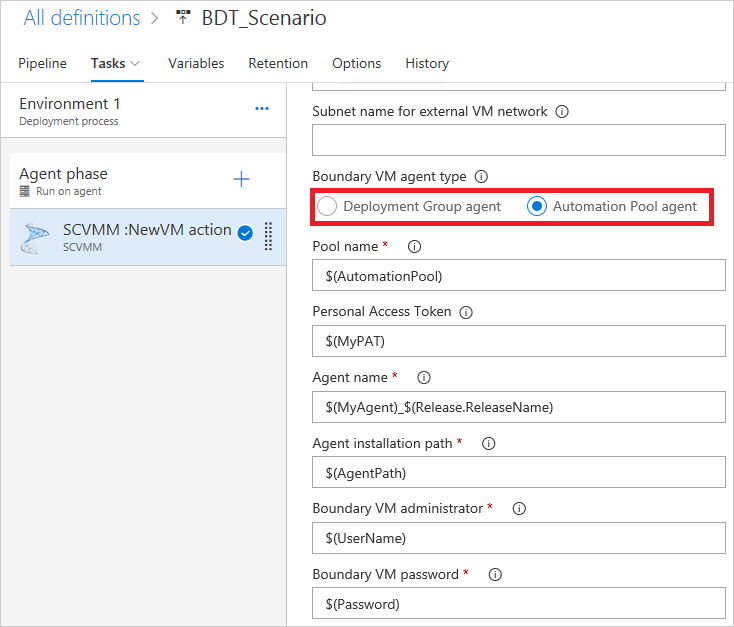
Task: Select Automation Pool agent radio button
Action: pyautogui.click(x=536, y=206)
